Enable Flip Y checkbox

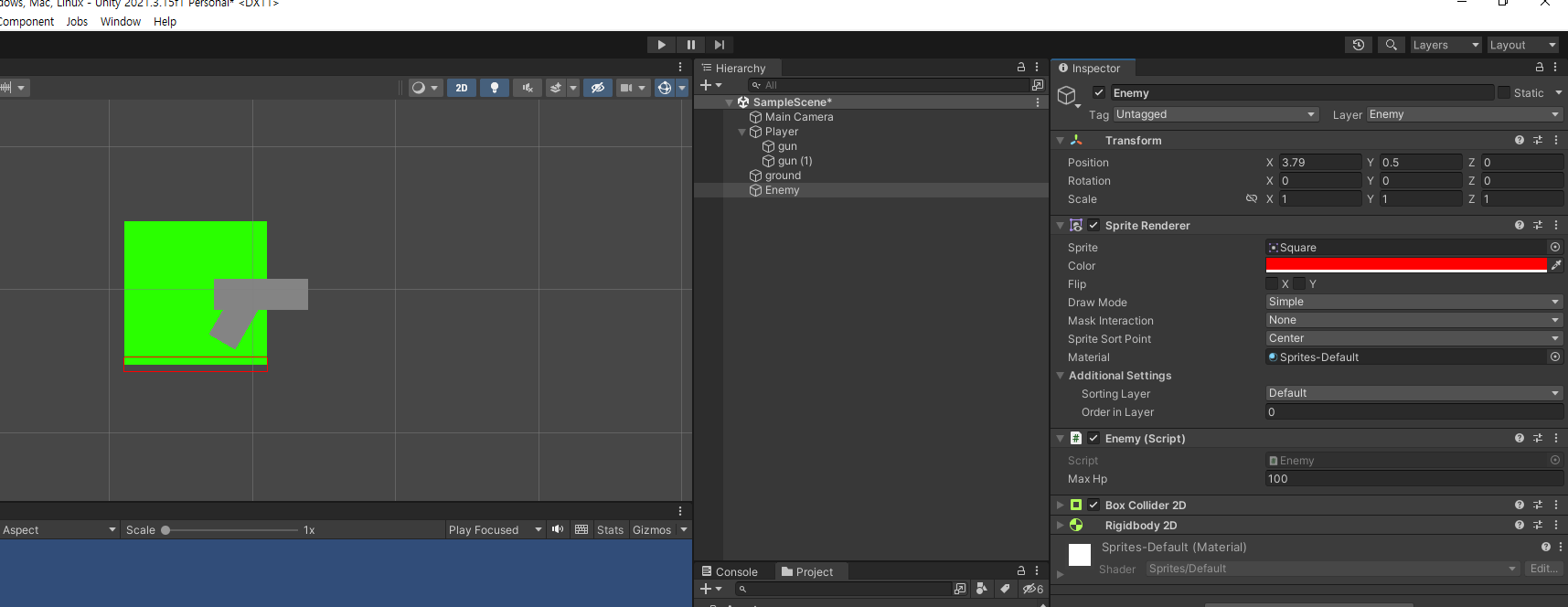[x=1299, y=283]
